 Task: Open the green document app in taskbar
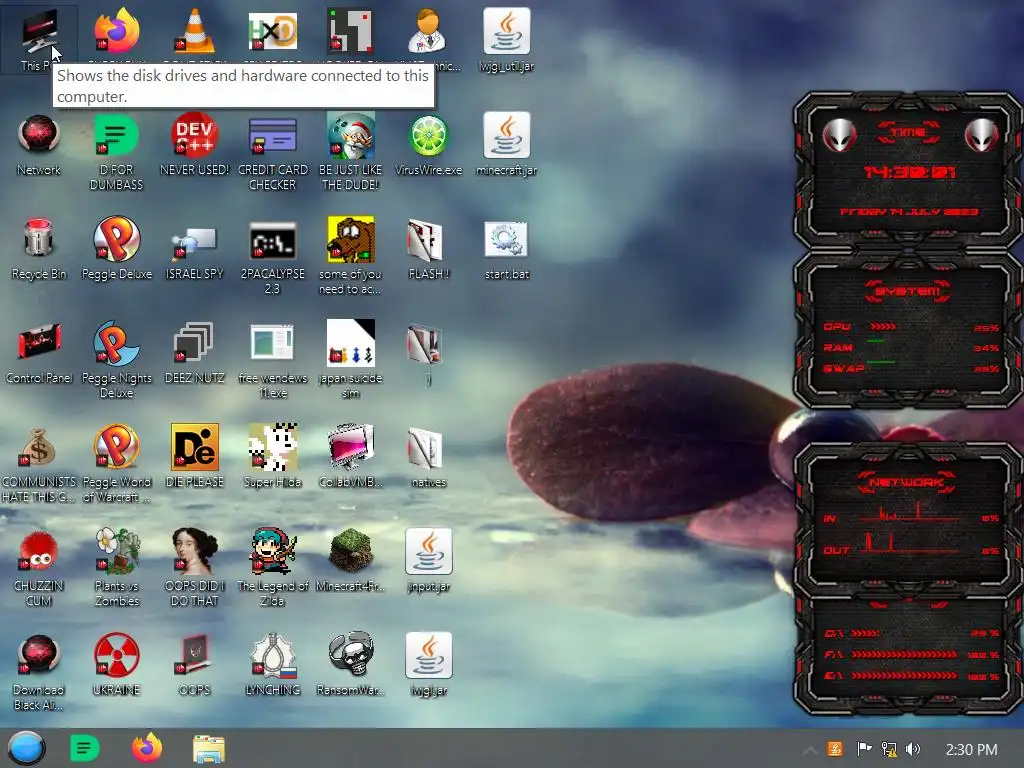[x=85, y=748]
